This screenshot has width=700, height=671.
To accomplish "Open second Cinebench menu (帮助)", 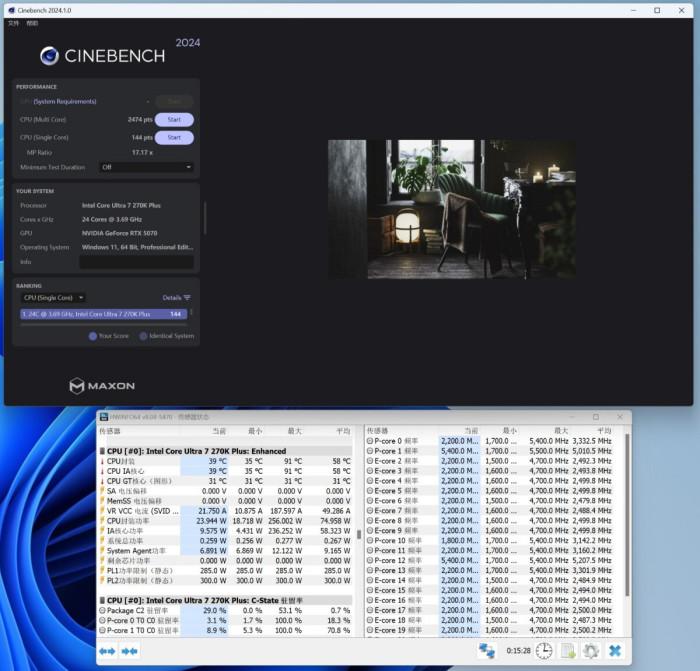I will click(32, 23).
